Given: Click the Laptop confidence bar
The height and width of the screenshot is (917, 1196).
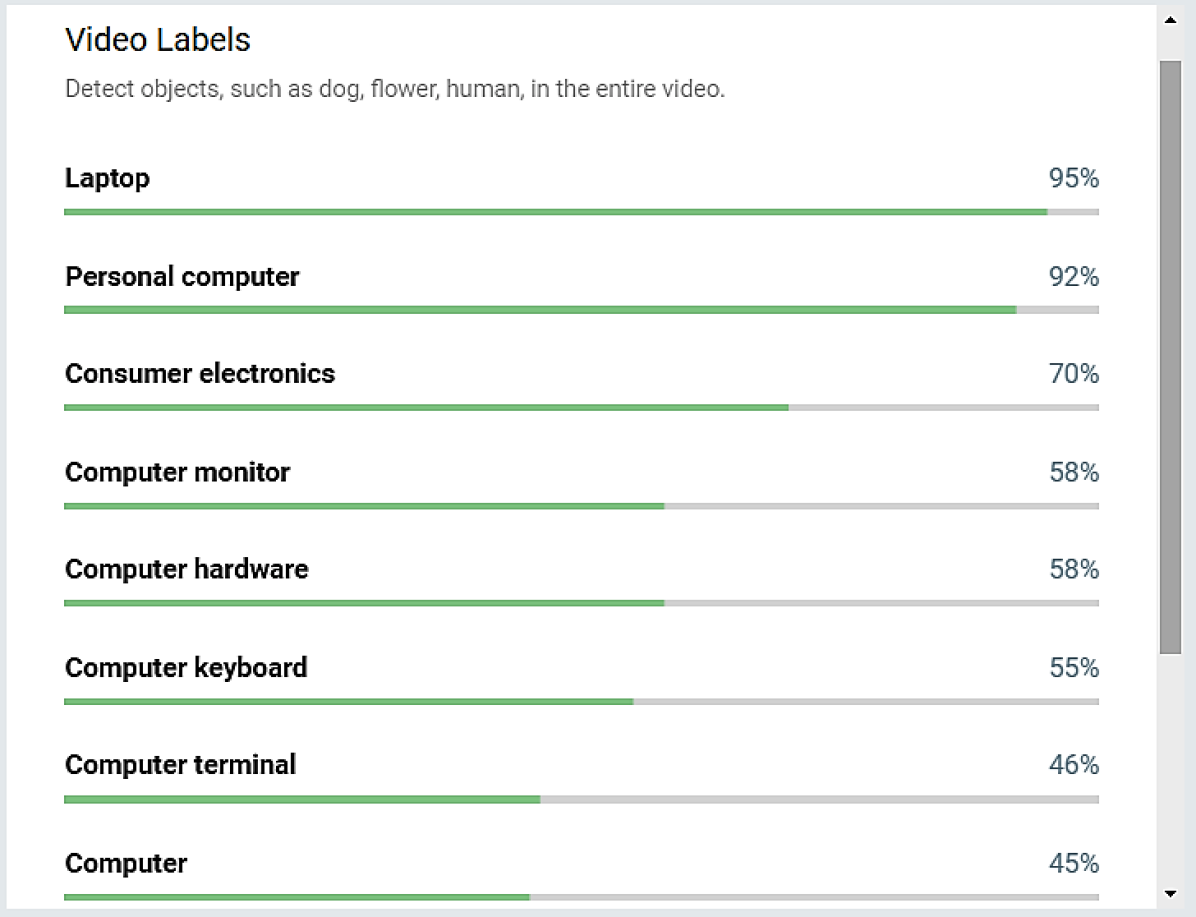Looking at the screenshot, I should 581,212.
